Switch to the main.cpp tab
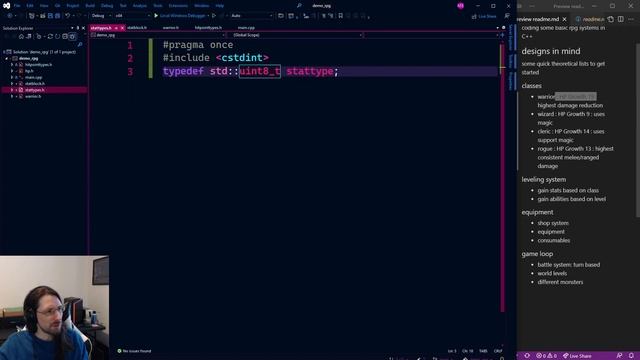 pyautogui.click(x=246, y=28)
